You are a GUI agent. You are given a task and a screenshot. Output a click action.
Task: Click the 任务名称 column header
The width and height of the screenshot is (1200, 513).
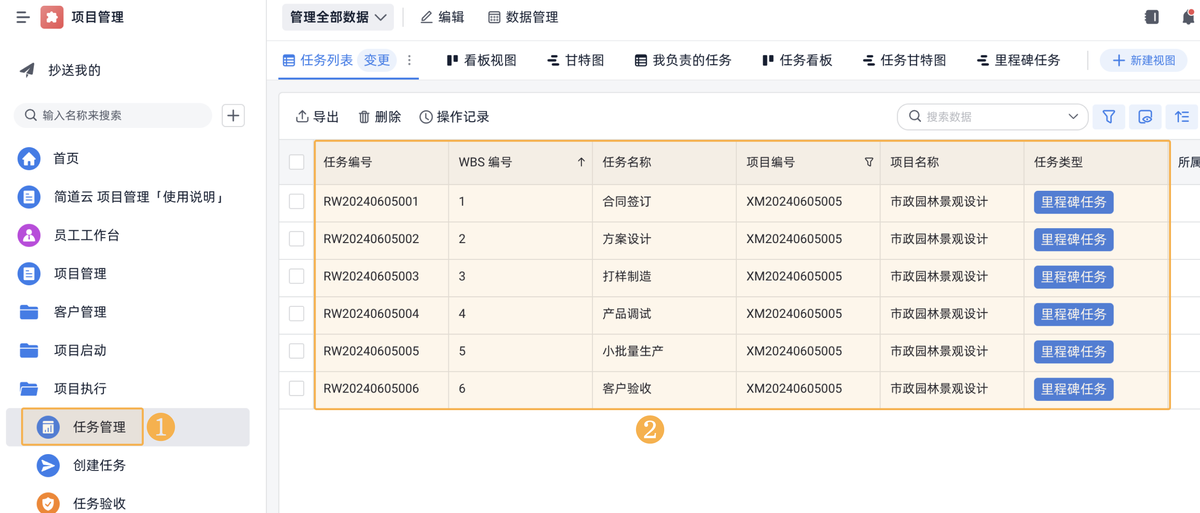click(x=664, y=162)
